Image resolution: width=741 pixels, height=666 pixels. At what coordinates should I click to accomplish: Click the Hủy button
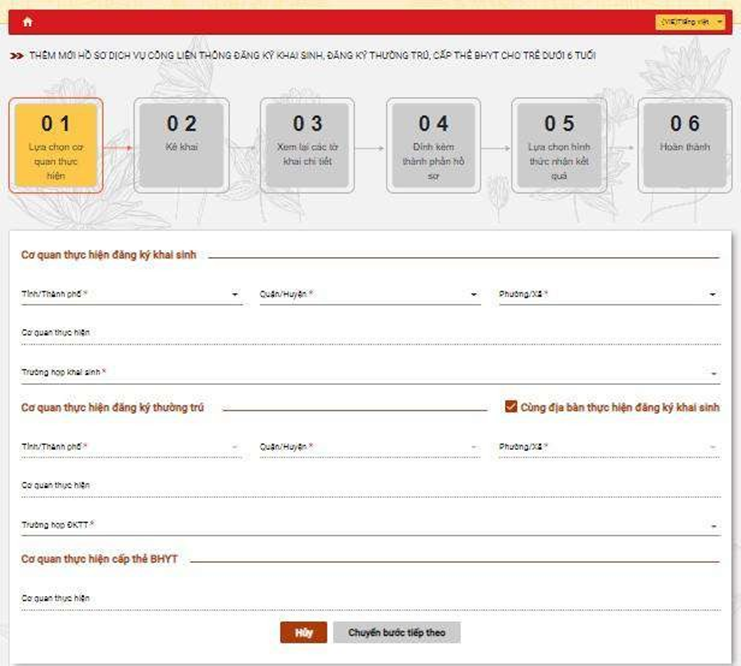(x=304, y=633)
